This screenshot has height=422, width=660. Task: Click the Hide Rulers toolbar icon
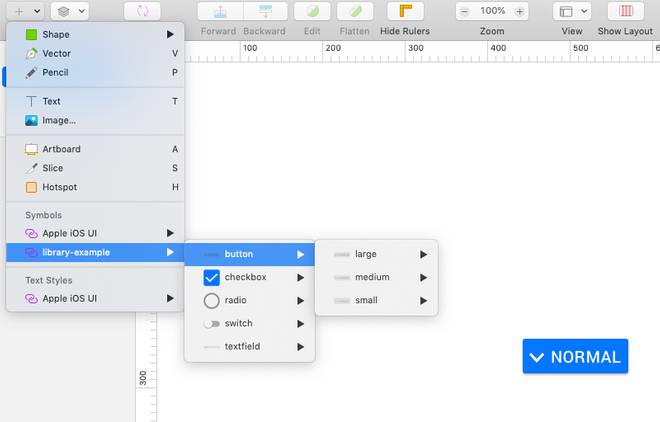[405, 12]
